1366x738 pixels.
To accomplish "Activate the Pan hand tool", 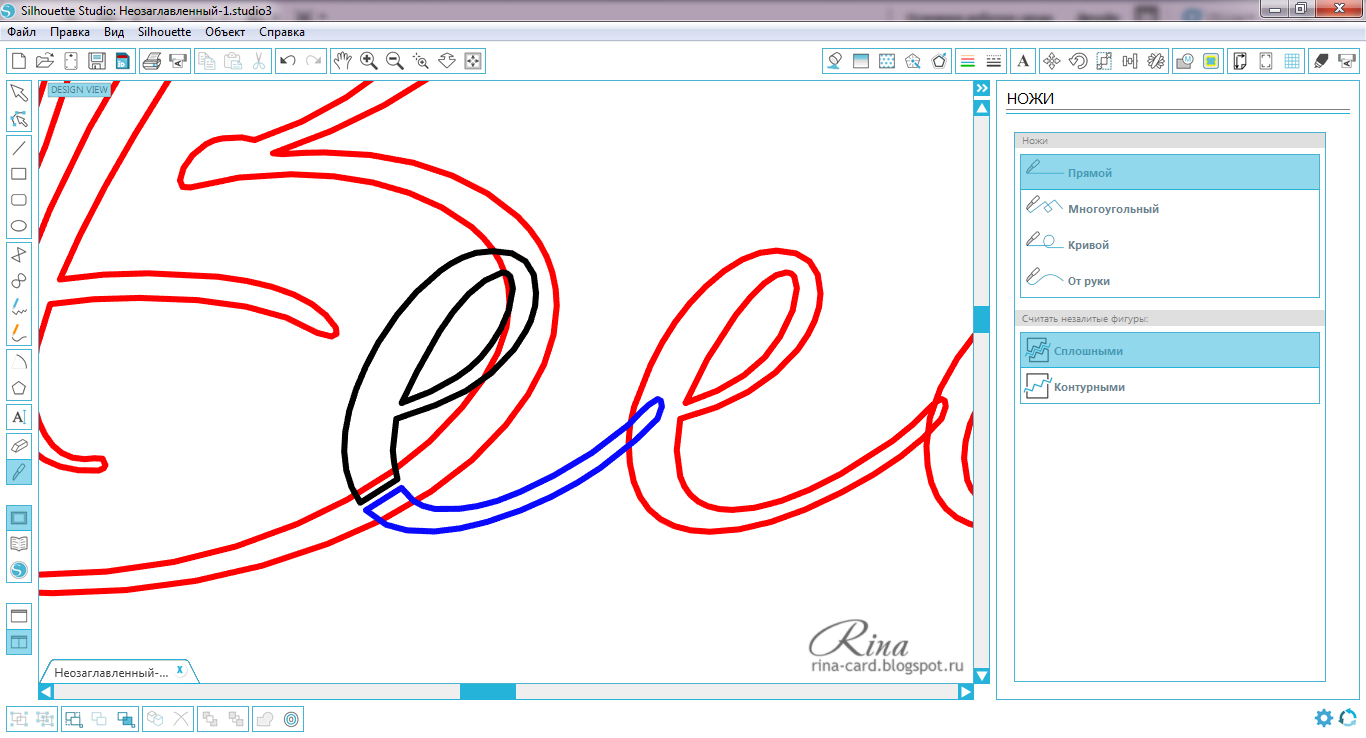I will pos(343,61).
